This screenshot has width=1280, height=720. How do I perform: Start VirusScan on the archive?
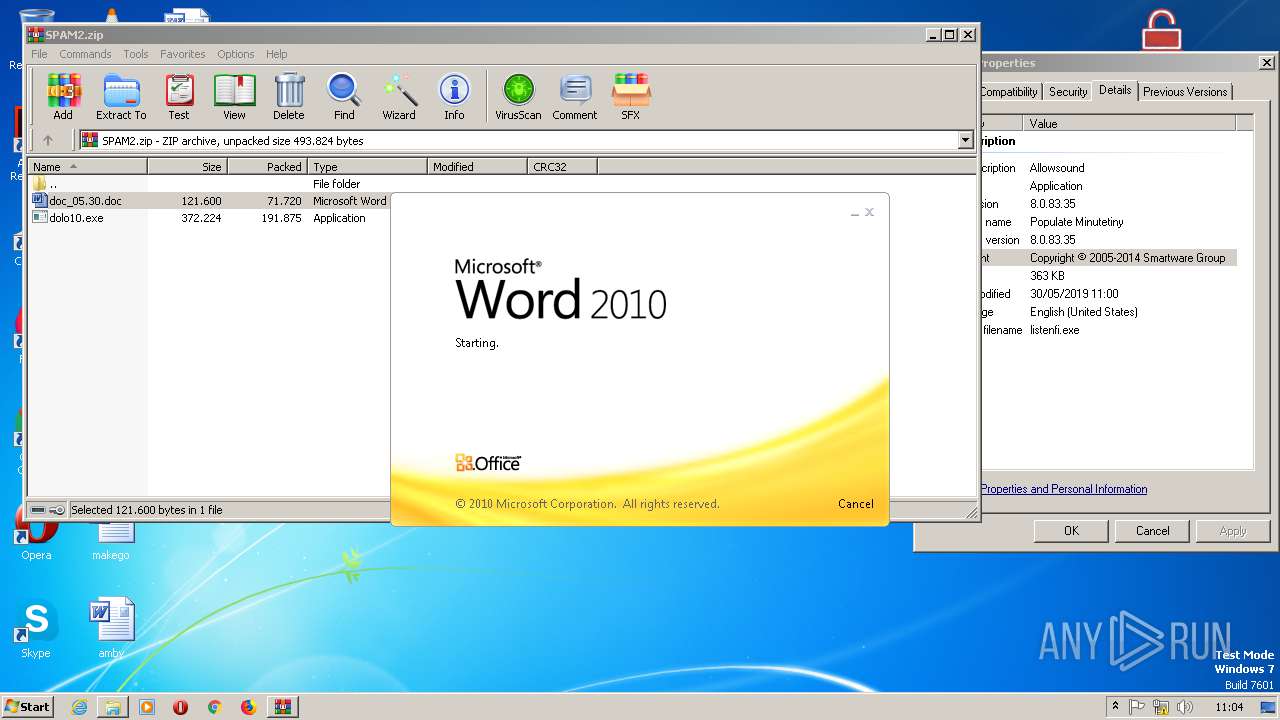point(518,96)
